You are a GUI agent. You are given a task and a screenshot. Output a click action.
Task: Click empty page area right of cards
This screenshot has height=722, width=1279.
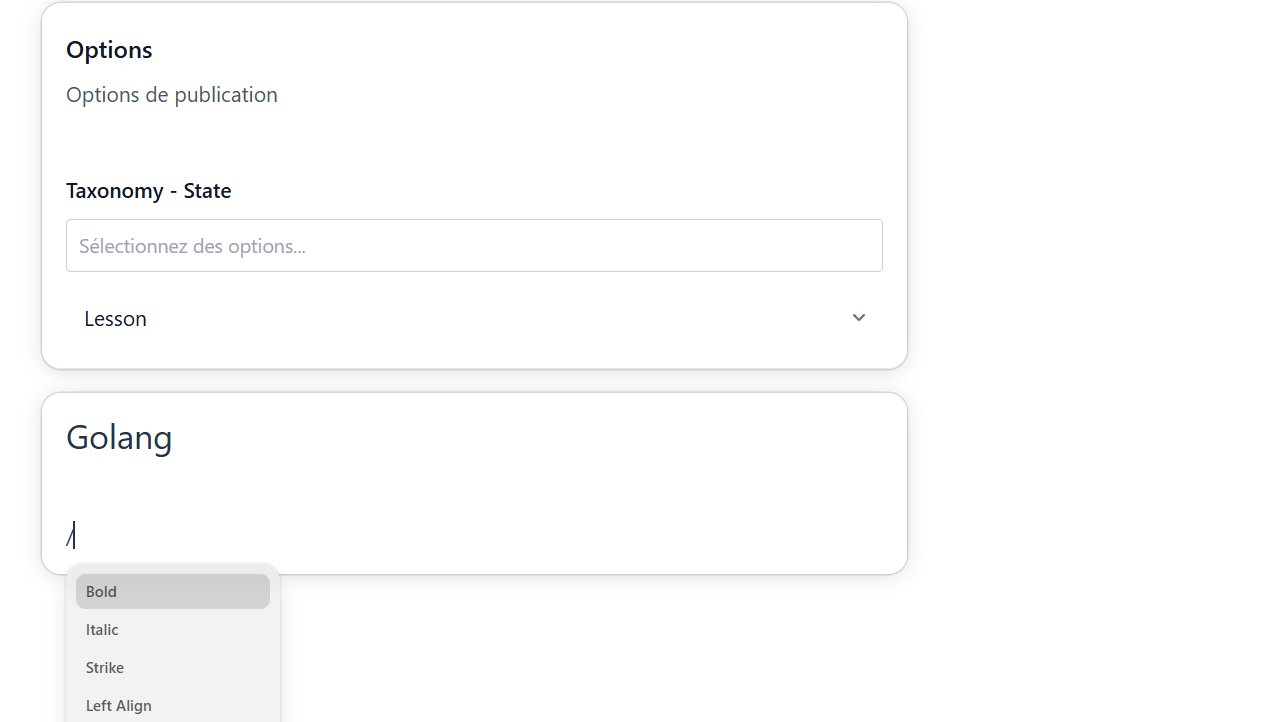tap(1090, 300)
